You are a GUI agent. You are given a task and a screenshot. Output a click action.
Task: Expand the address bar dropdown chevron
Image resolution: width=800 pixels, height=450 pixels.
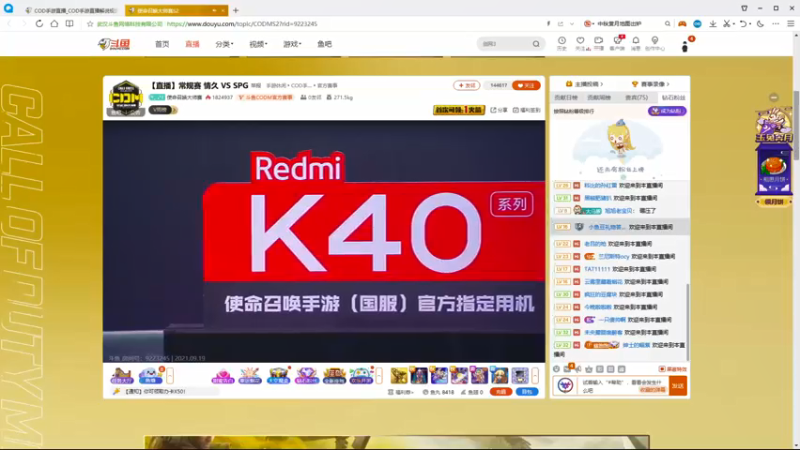tap(572, 24)
